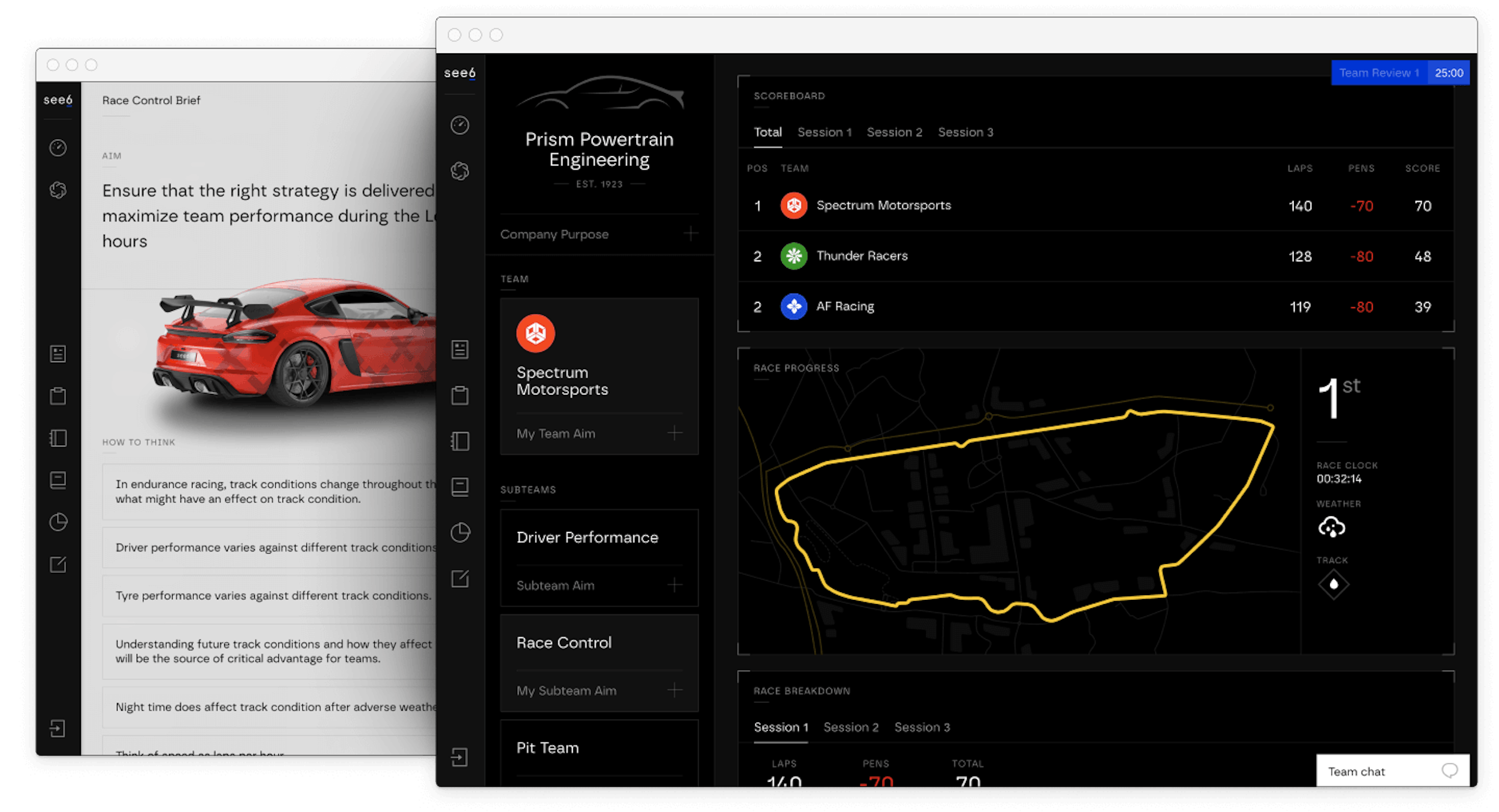Click the clipboard icon in front sidebar
This screenshot has width=1499, height=812.
[x=460, y=396]
